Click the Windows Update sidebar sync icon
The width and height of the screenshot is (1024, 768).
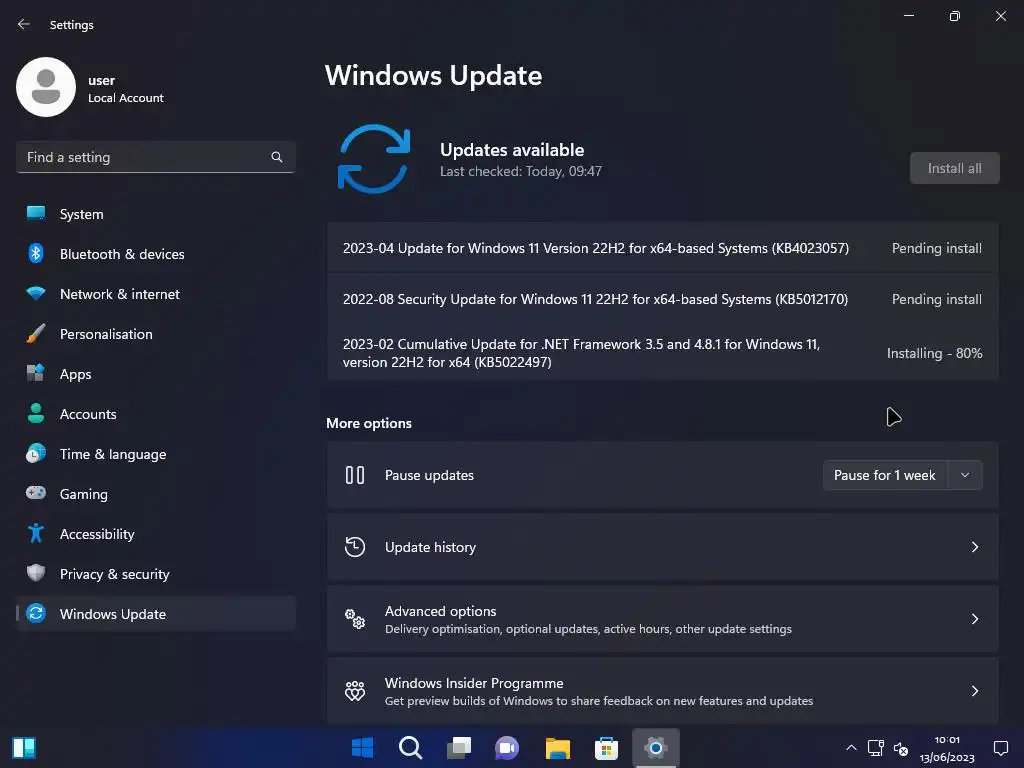[x=36, y=613]
